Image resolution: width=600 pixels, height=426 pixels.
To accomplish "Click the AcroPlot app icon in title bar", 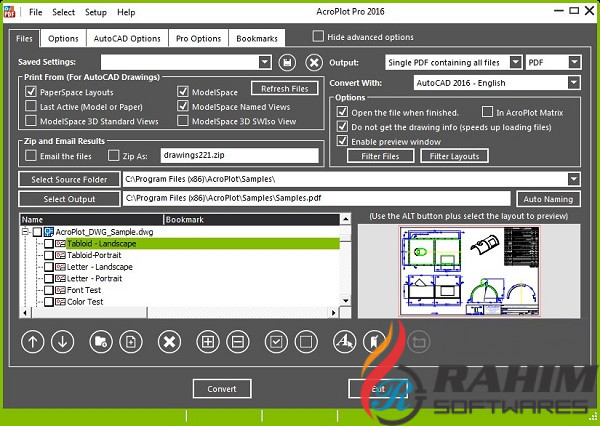I will tap(9, 12).
